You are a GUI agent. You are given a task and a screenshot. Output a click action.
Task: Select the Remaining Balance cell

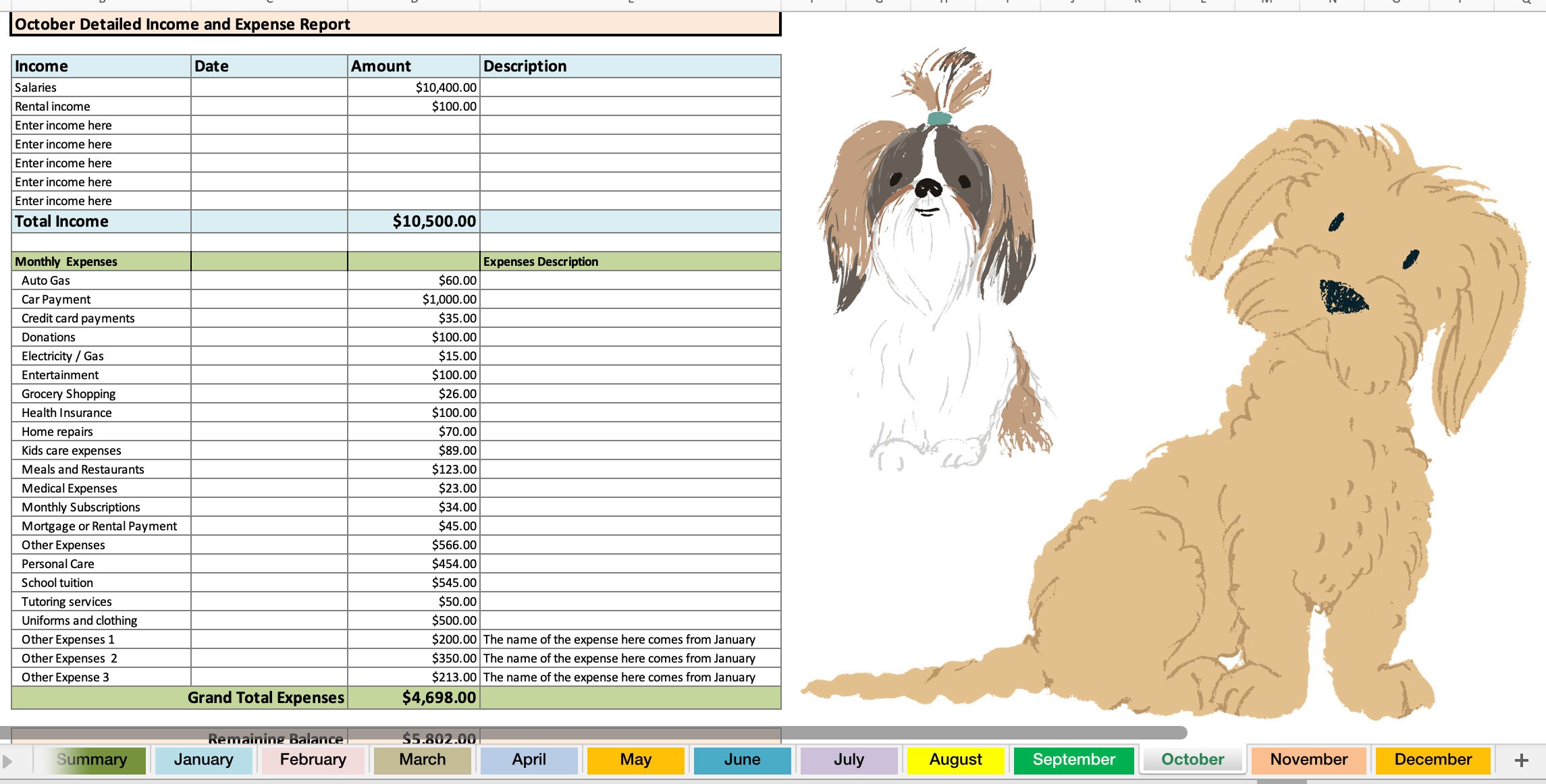(439, 739)
